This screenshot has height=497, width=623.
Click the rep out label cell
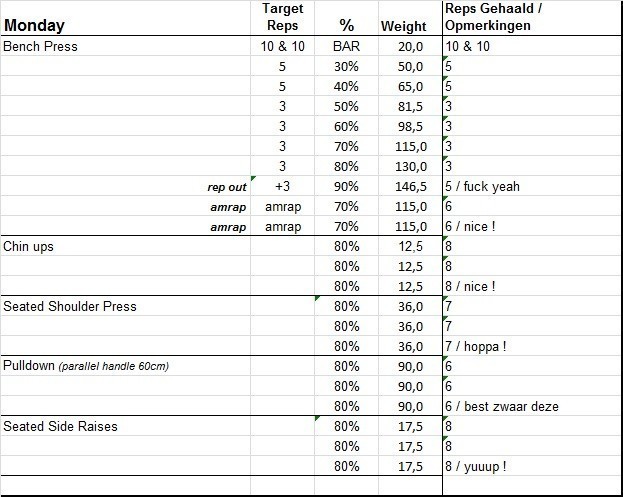coord(227,187)
